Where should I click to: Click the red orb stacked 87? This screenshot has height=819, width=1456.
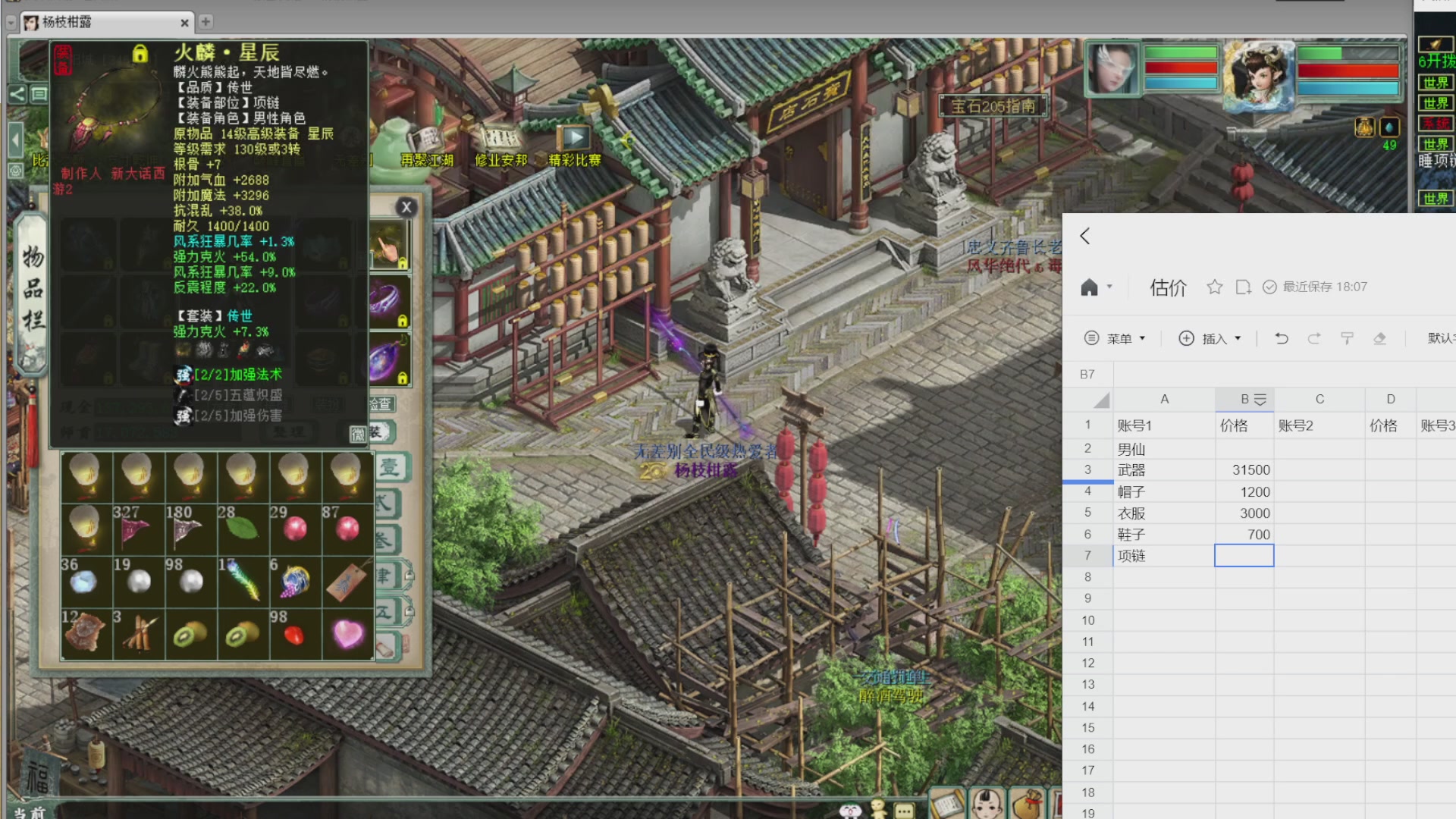[347, 529]
